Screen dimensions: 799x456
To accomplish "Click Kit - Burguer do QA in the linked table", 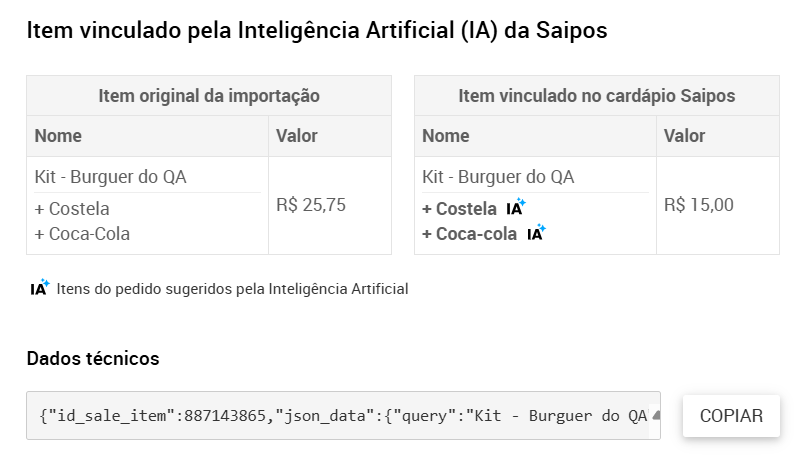I will [x=499, y=177].
